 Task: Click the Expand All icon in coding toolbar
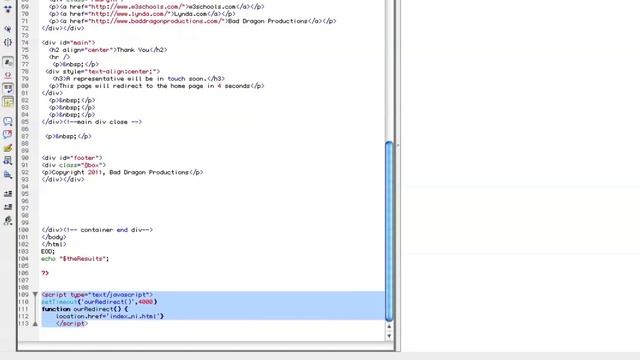point(8,9)
